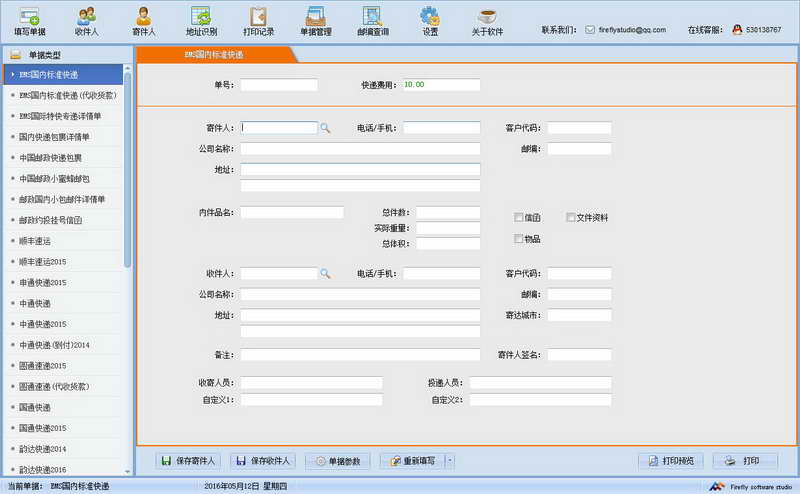The image size is (800, 494).
Task: Open the 打印记录 toolbar icon
Action: [258, 22]
